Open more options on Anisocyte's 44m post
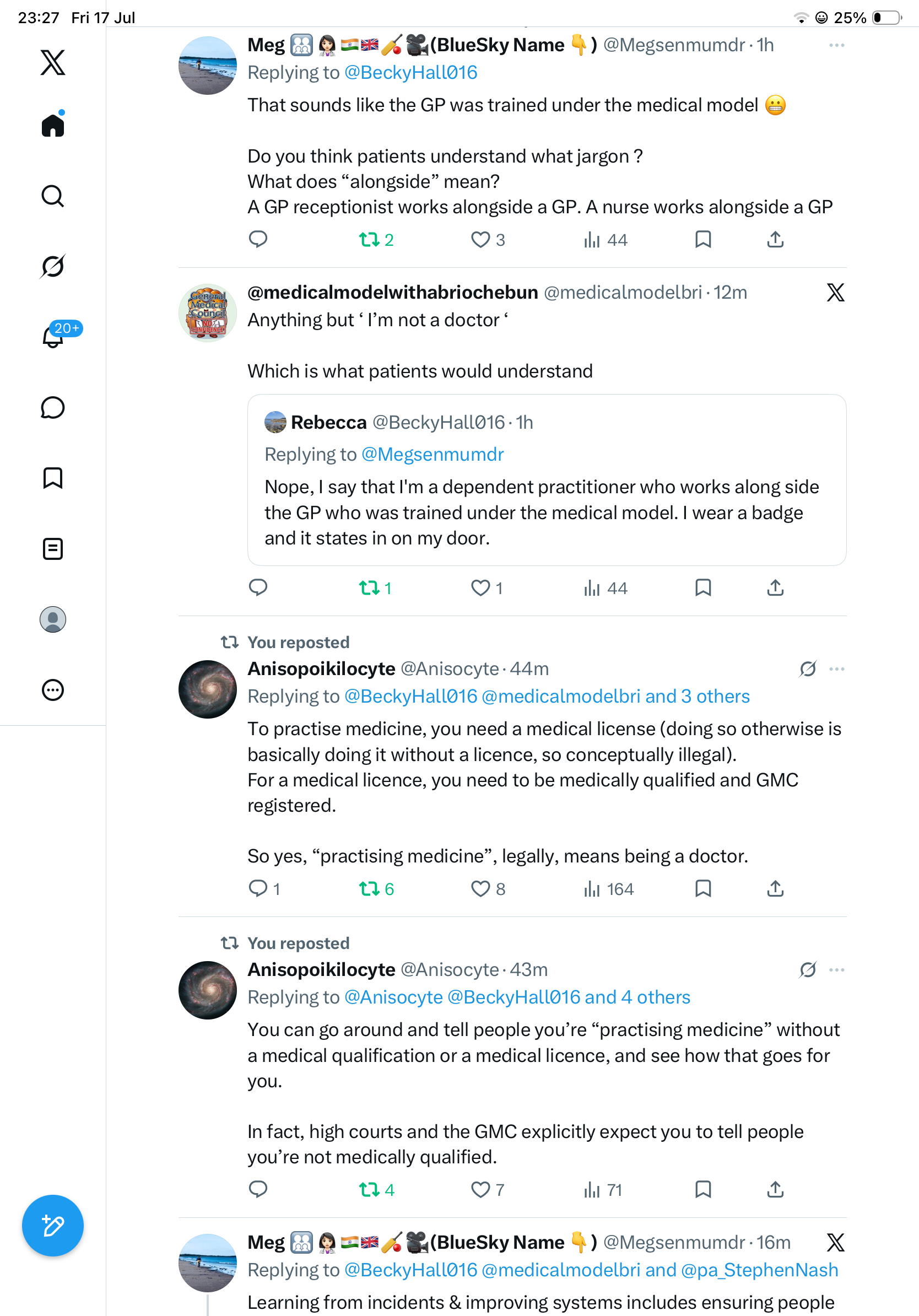This screenshot has height=1316, width=919. tap(836, 669)
